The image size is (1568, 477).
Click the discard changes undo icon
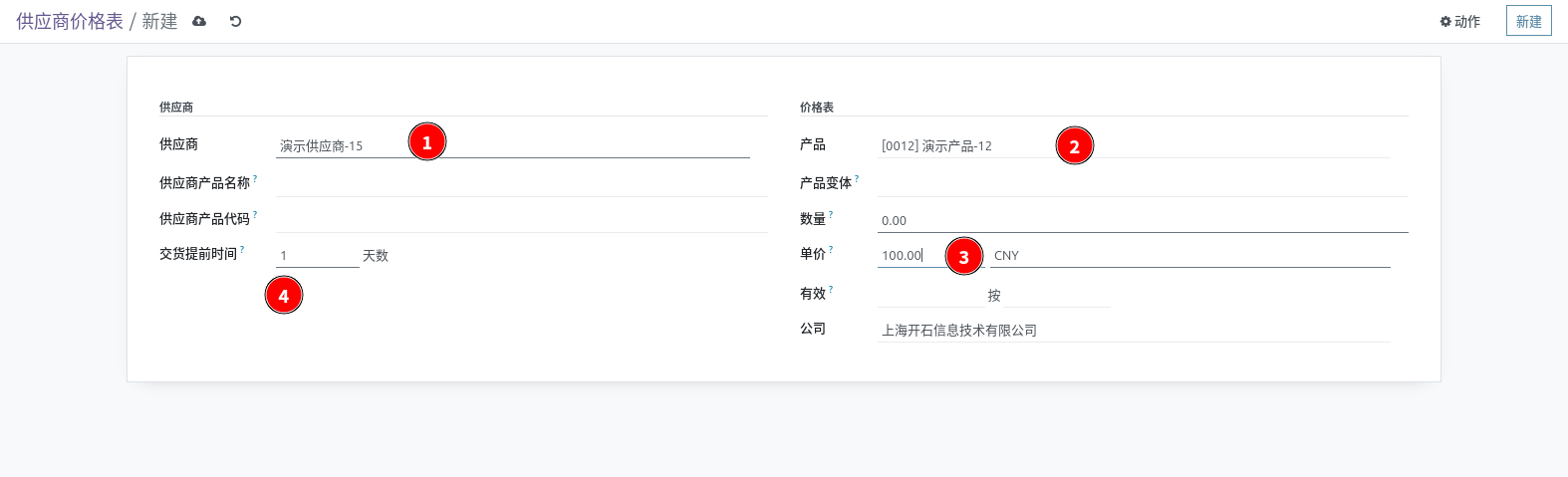click(235, 21)
